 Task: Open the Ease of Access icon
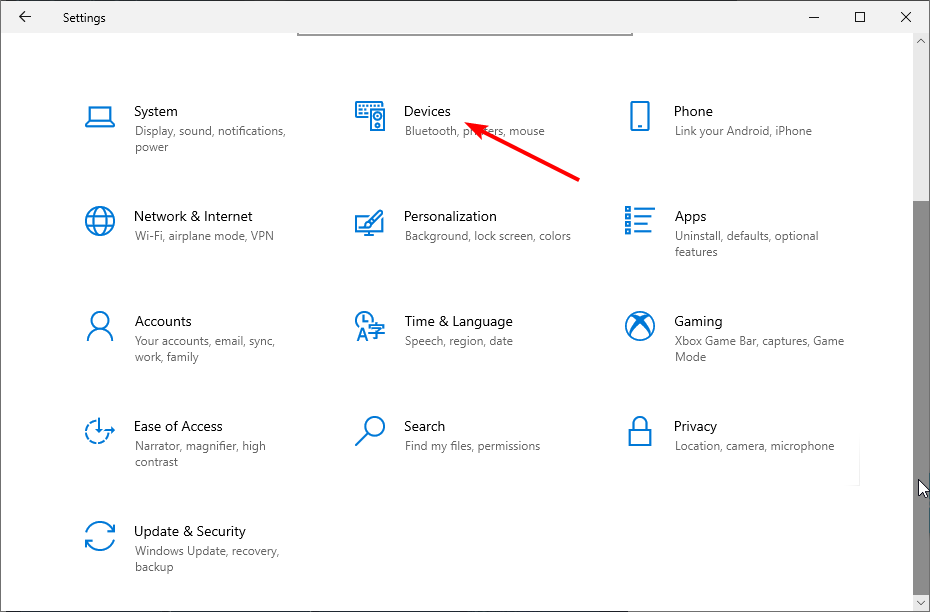[100, 431]
